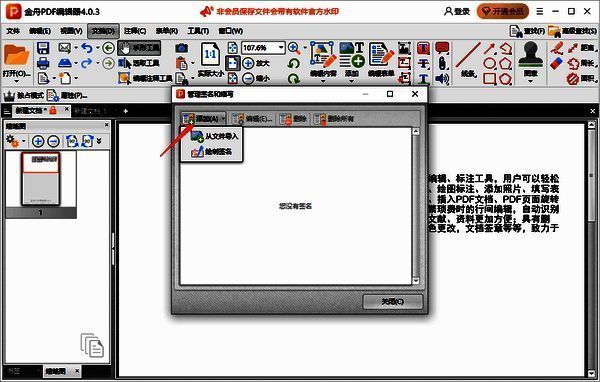The width and height of the screenshot is (600, 382).
Task: Open the 视图(V) menu
Action: (x=71, y=31)
